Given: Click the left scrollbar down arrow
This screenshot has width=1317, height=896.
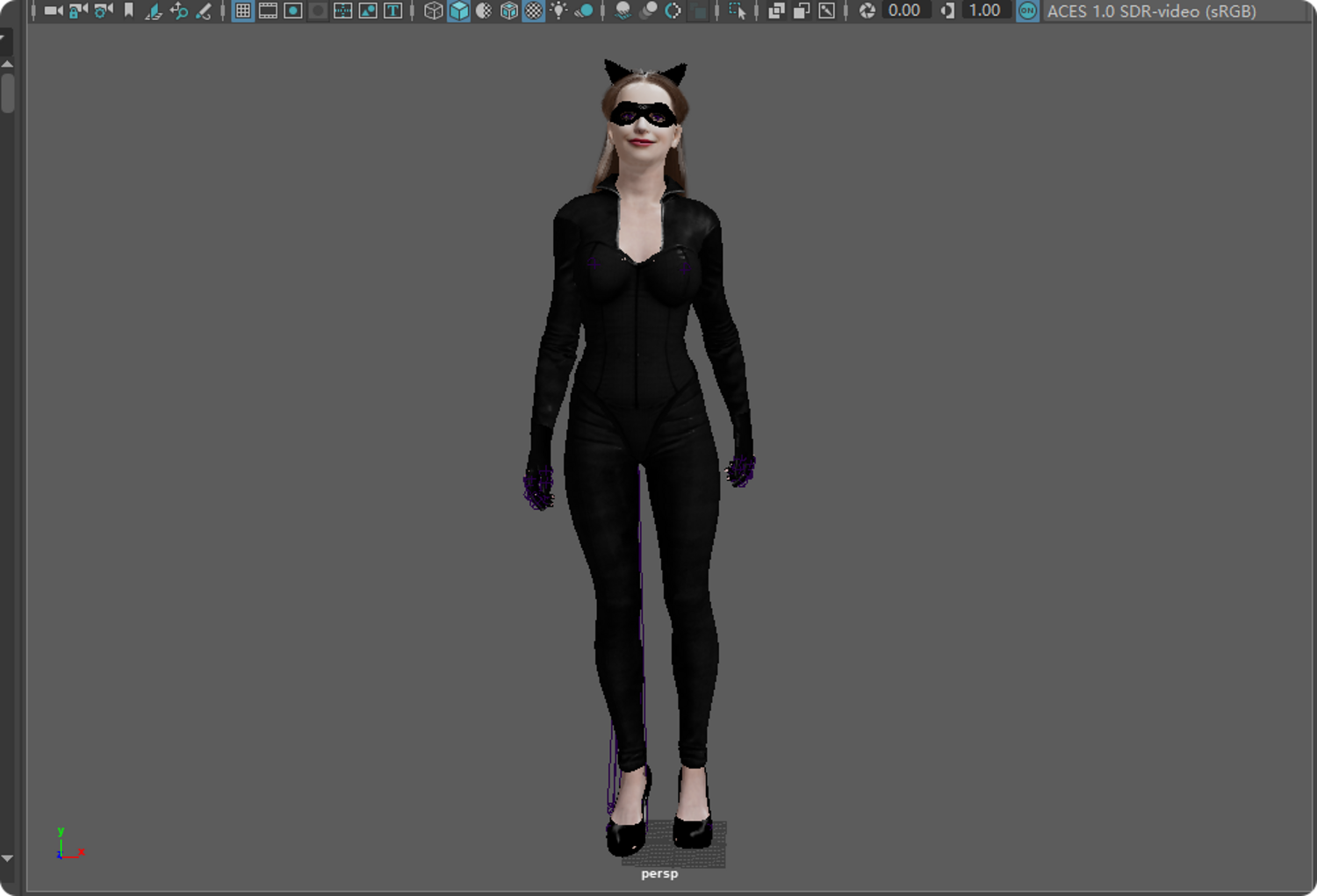Looking at the screenshot, I should 7,858.
